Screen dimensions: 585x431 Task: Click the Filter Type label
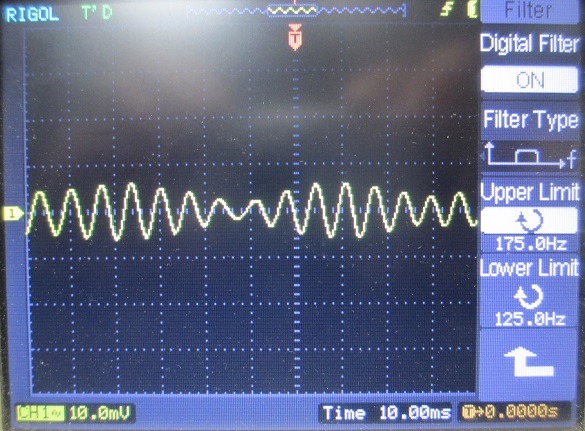tap(531, 120)
